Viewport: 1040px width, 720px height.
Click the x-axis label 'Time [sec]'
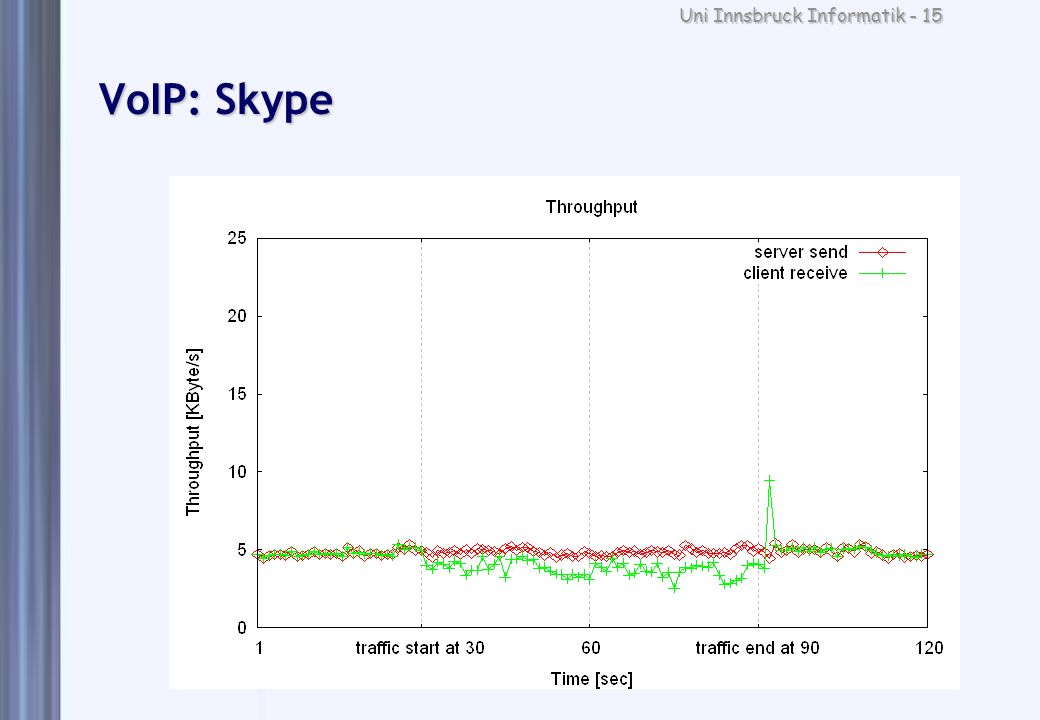[x=592, y=679]
